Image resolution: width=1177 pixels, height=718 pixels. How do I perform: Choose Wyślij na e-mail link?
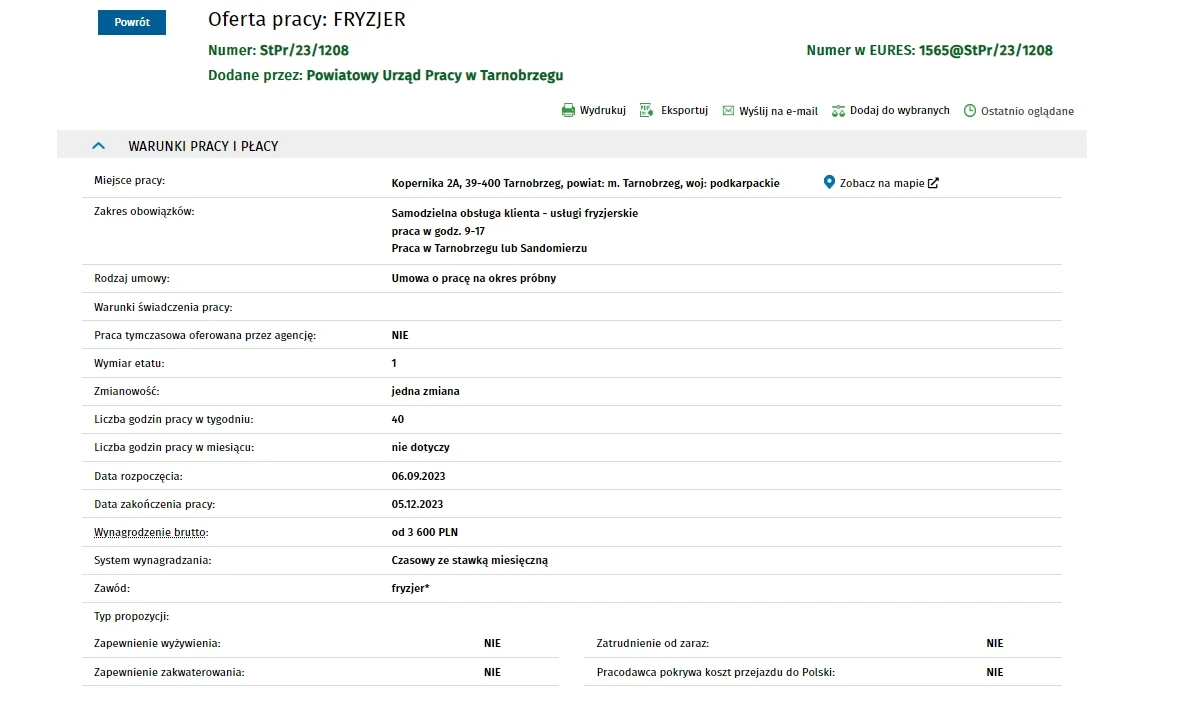click(778, 111)
